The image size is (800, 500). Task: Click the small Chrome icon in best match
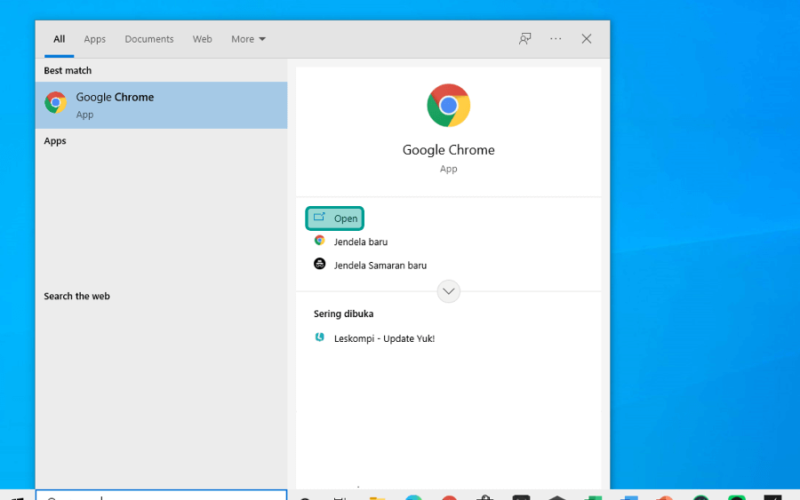pos(56,103)
